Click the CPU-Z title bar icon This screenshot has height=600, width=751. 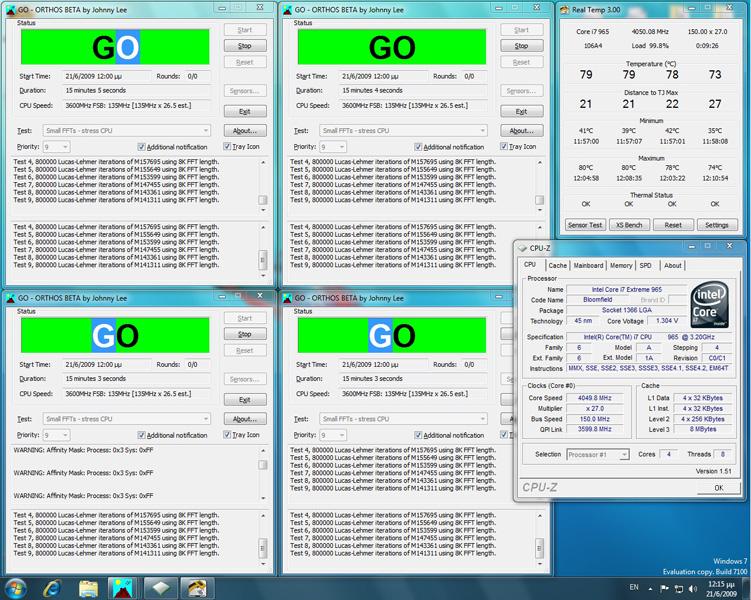(x=523, y=248)
